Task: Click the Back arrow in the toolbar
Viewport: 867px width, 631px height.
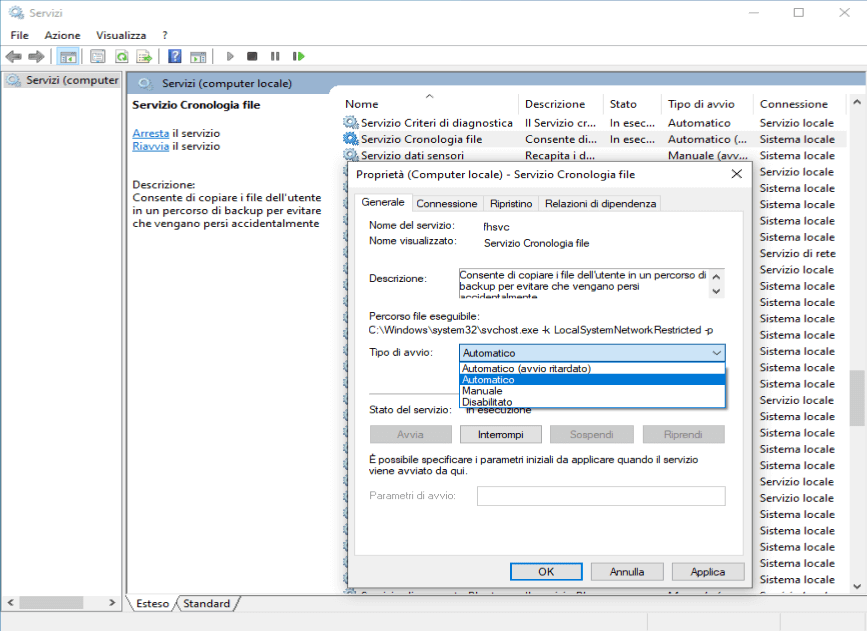Action: [13, 57]
